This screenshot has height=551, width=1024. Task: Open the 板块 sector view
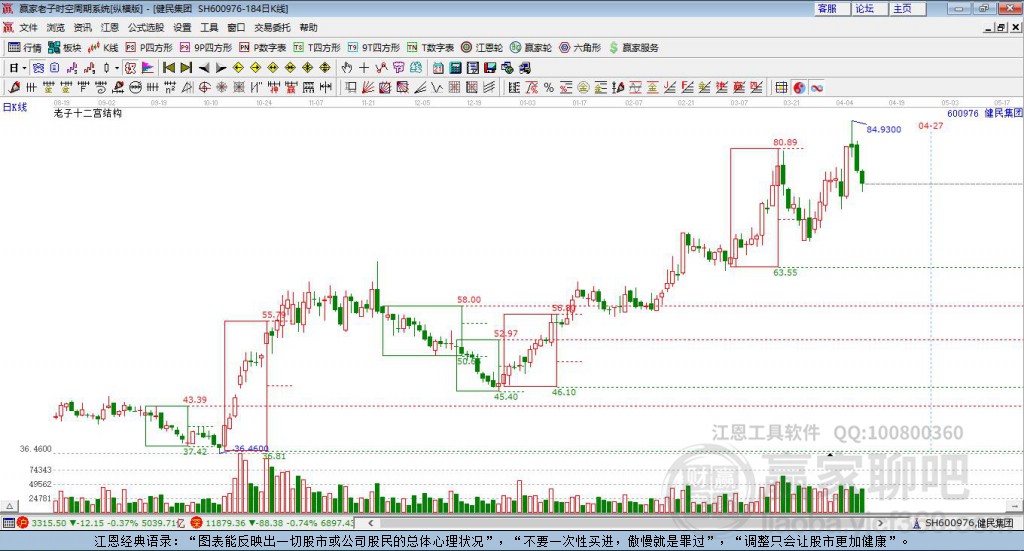click(x=65, y=48)
